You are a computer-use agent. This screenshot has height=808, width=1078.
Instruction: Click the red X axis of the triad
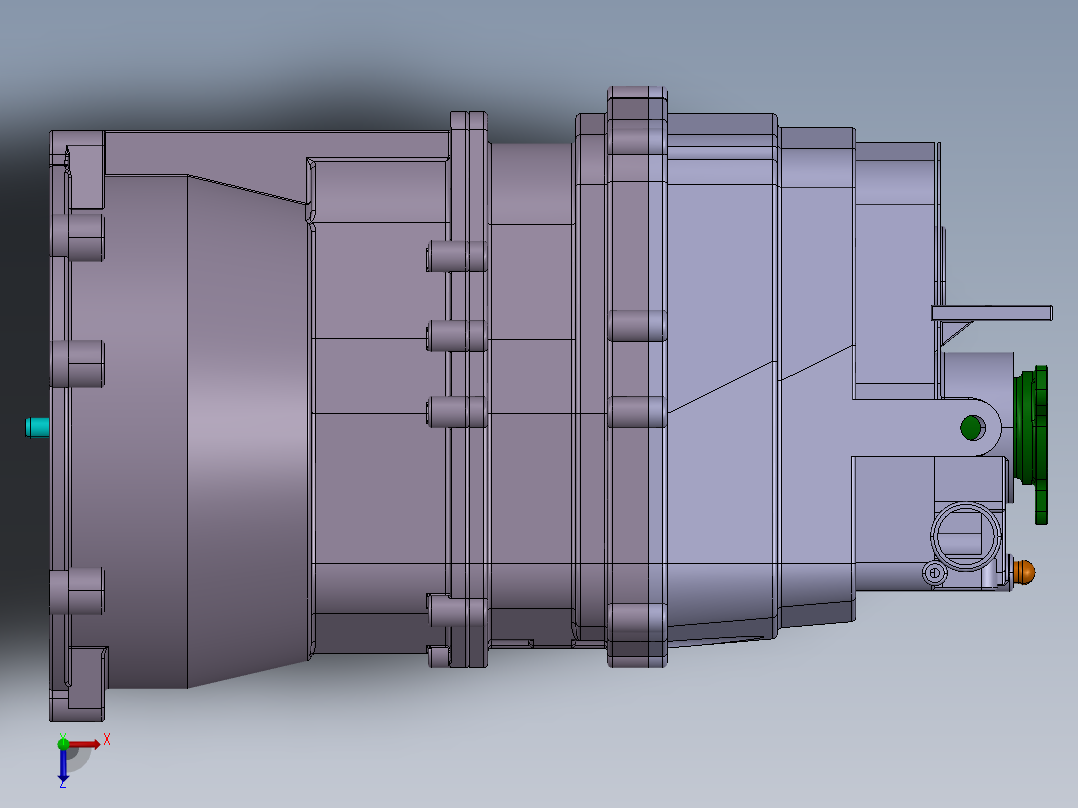coord(85,745)
